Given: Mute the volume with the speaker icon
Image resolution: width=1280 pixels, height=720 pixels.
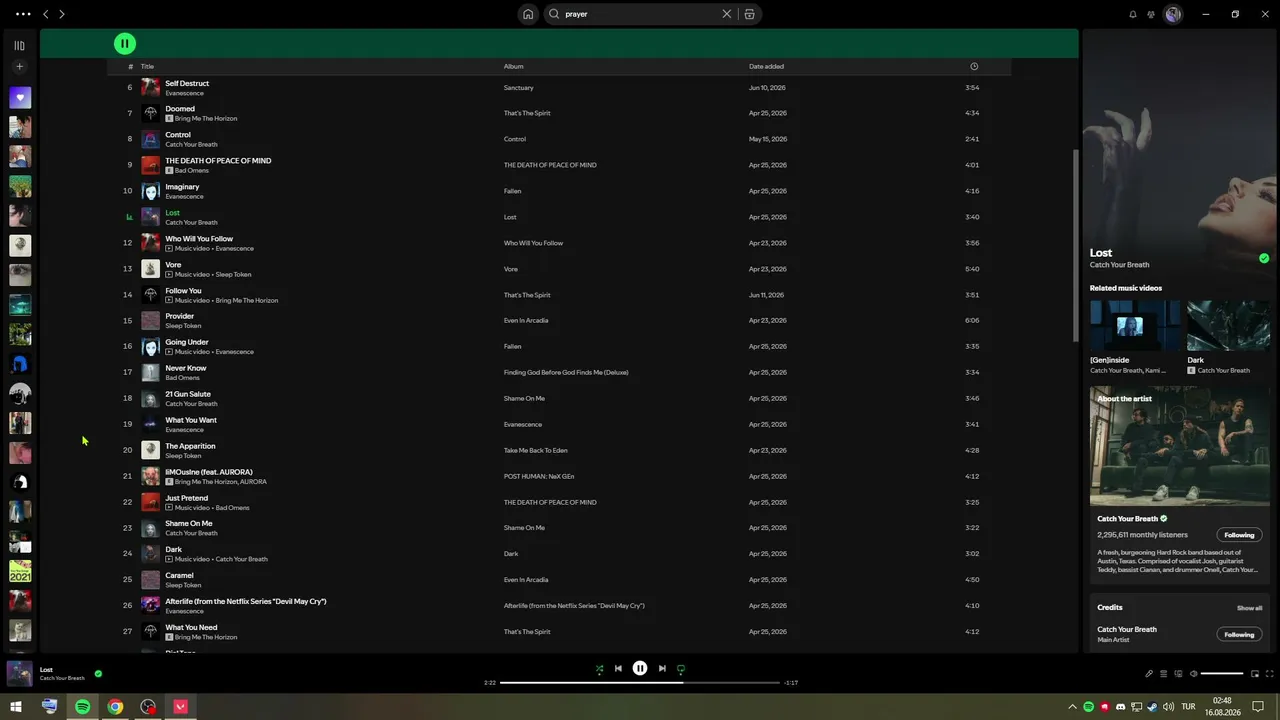Looking at the screenshot, I should [x=1193, y=673].
